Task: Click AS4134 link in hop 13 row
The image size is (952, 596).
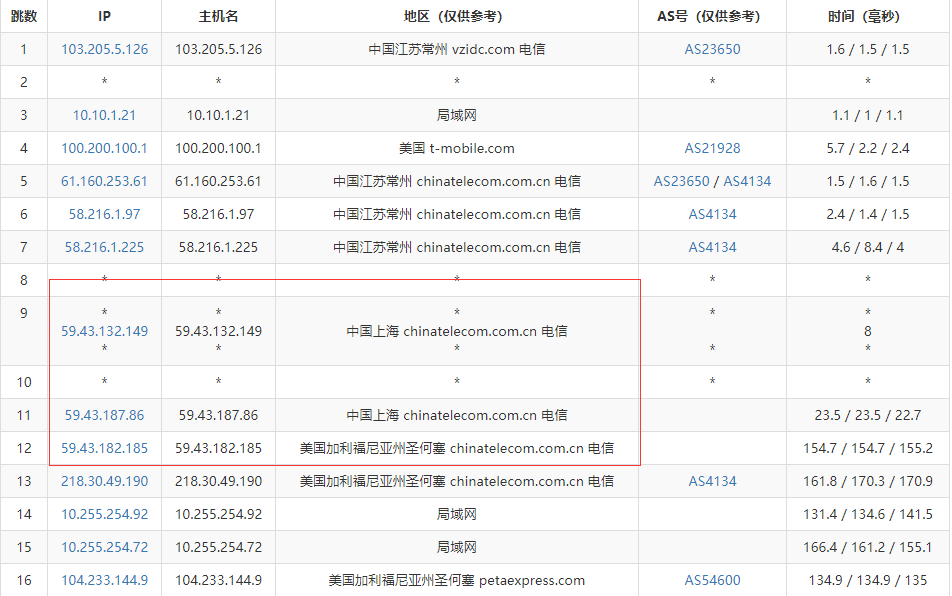Action: 712,481
